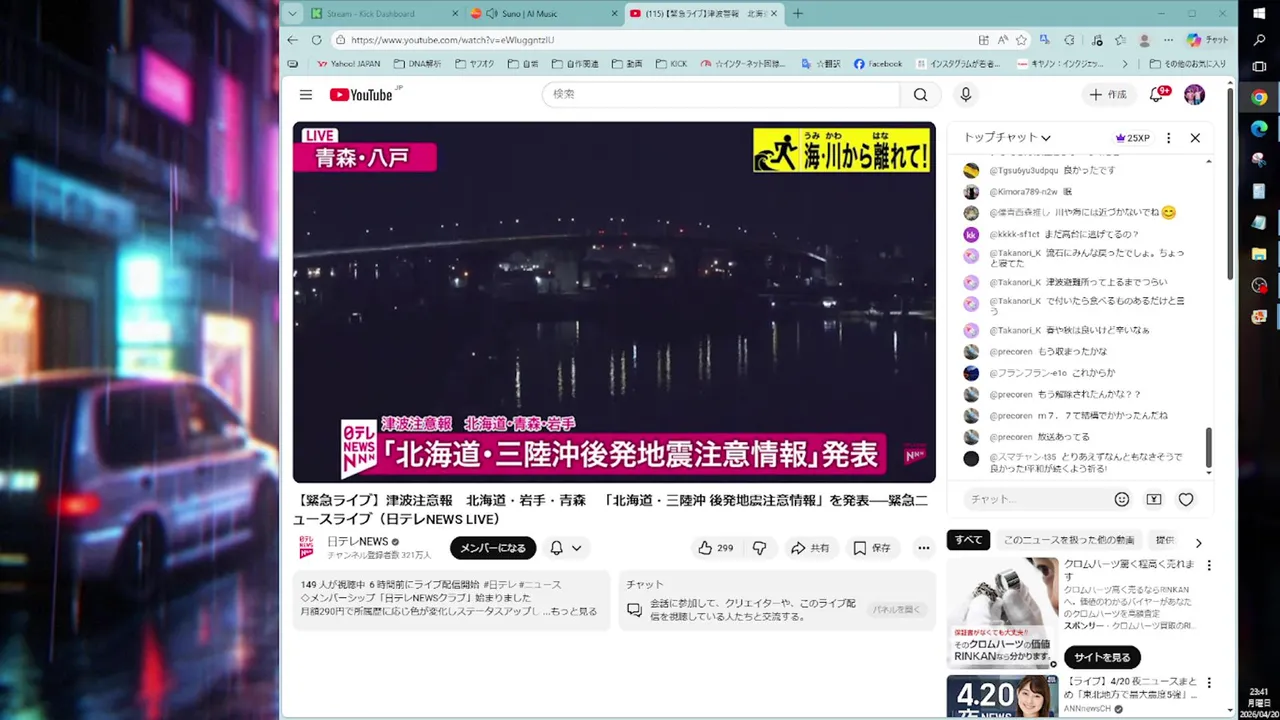The image size is (1280, 720).
Task: Open the YouTube hamburger guide menu
Action: 306,94
